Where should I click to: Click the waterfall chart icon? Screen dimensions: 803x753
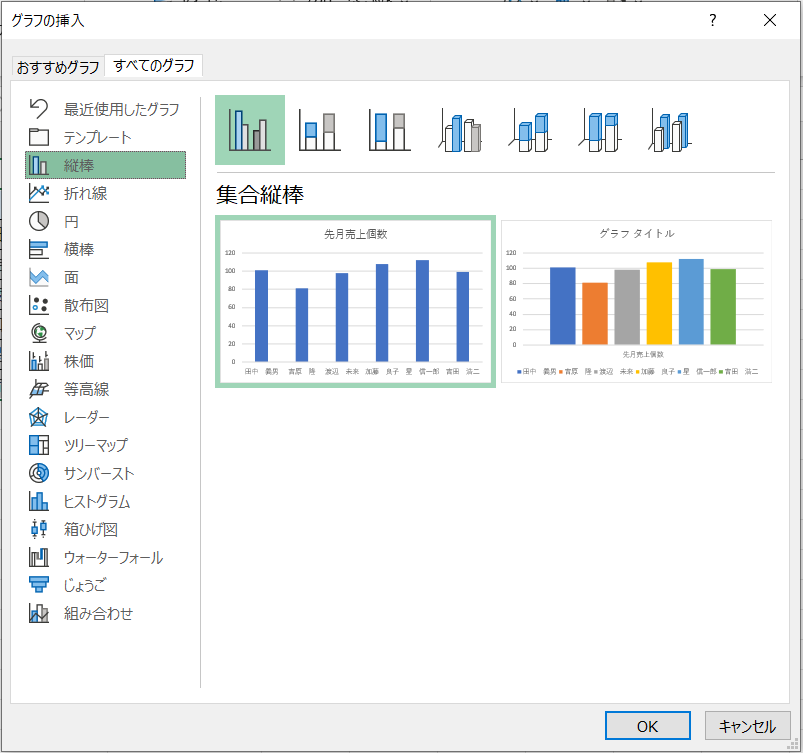pyautogui.click(x=39, y=557)
